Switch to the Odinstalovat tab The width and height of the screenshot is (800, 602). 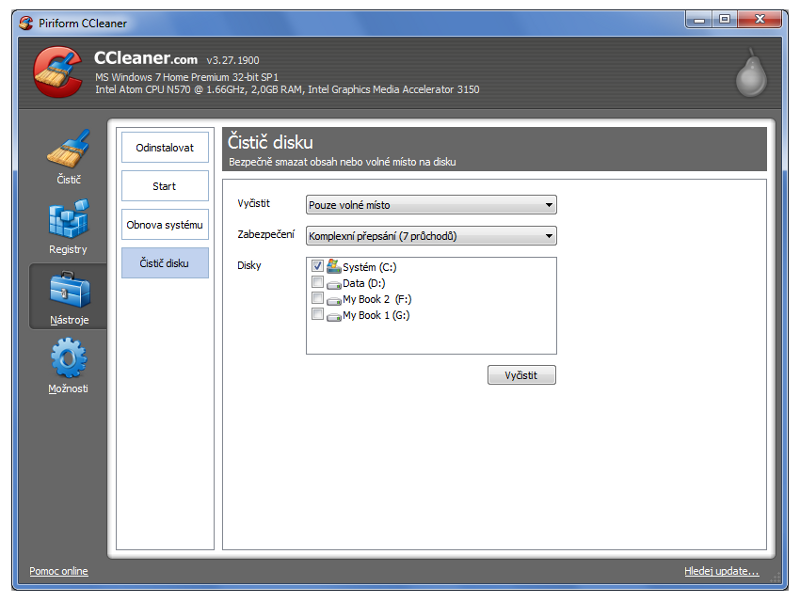point(165,147)
